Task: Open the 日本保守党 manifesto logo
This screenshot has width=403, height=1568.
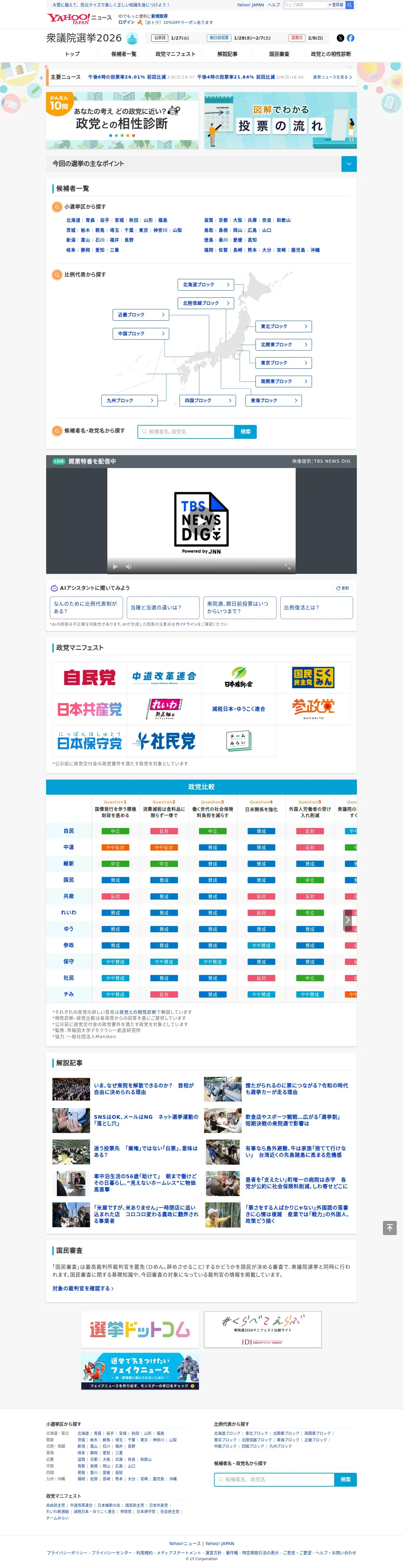Action: 89,741
